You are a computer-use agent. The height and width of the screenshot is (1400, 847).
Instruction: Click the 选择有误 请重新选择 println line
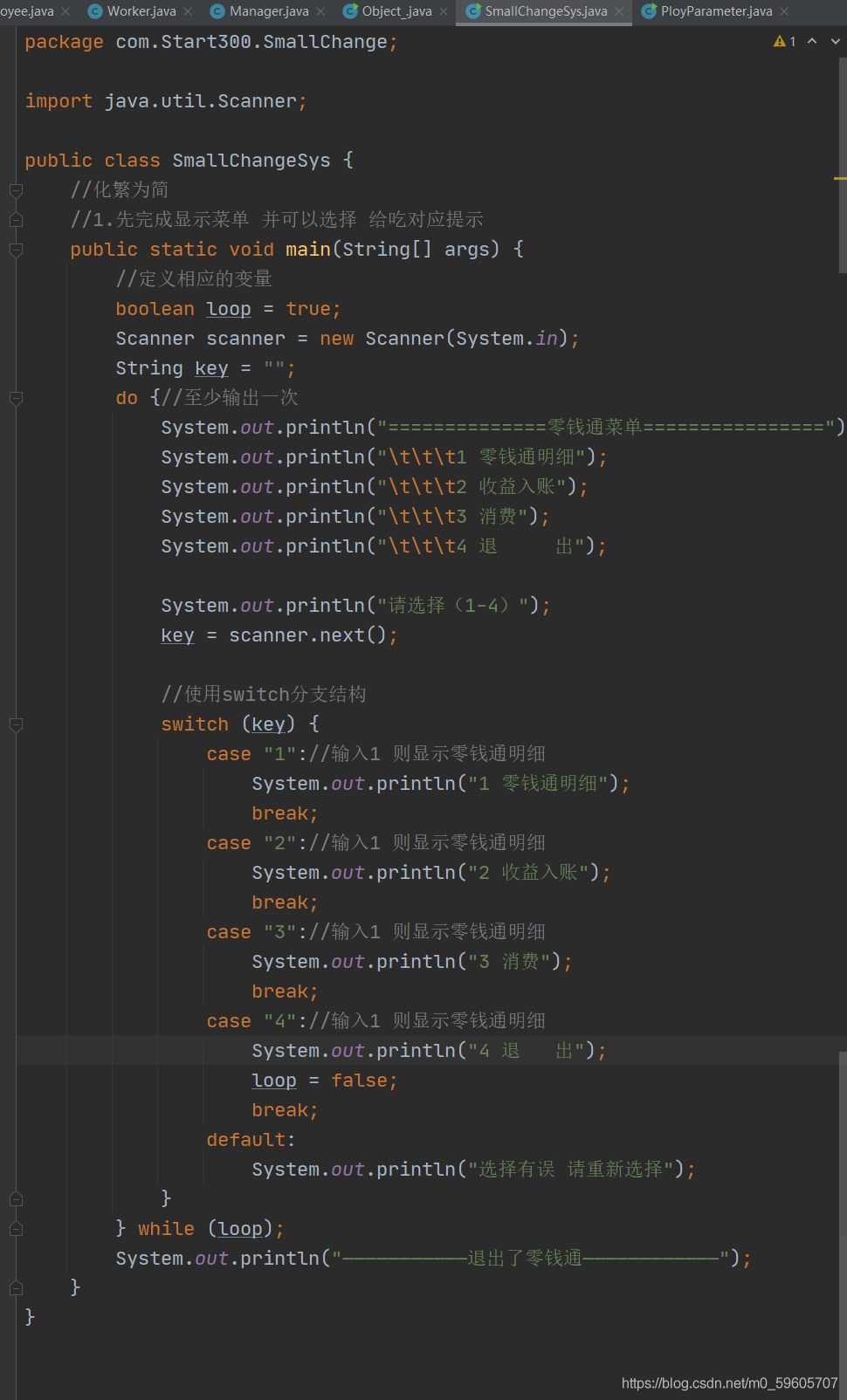click(x=474, y=1170)
